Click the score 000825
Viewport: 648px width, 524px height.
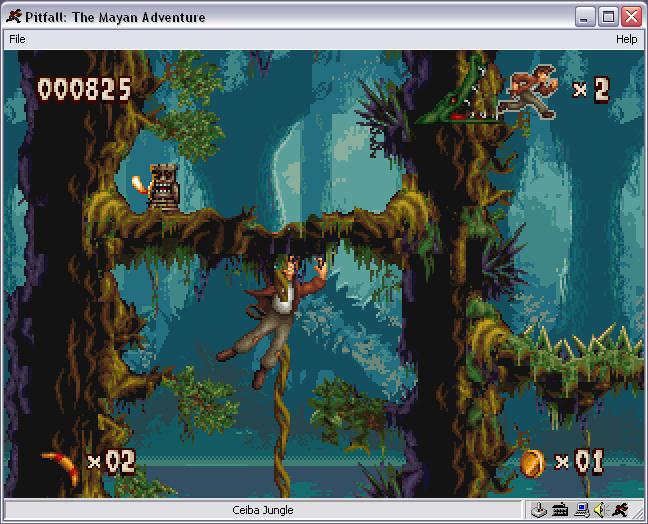point(84,89)
